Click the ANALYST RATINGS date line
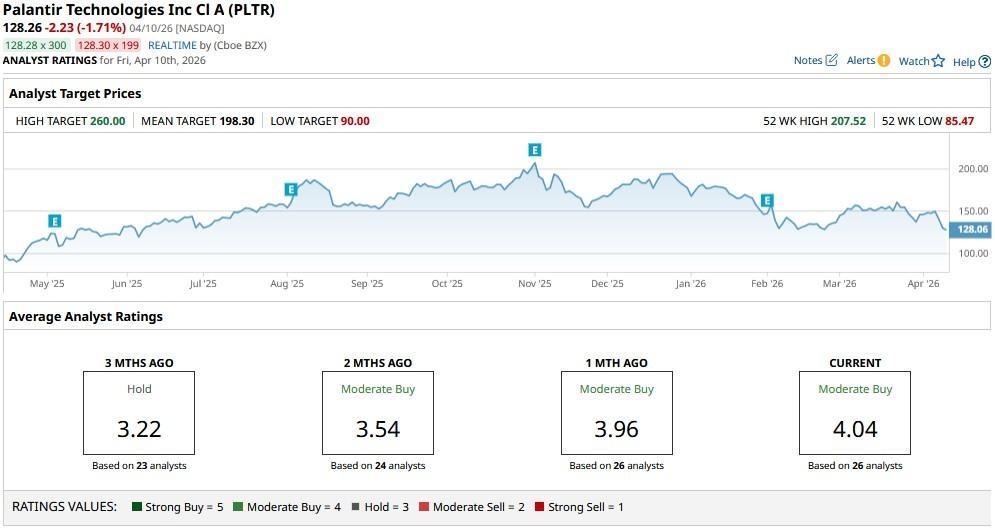This screenshot has width=995, height=528. [x=104, y=60]
